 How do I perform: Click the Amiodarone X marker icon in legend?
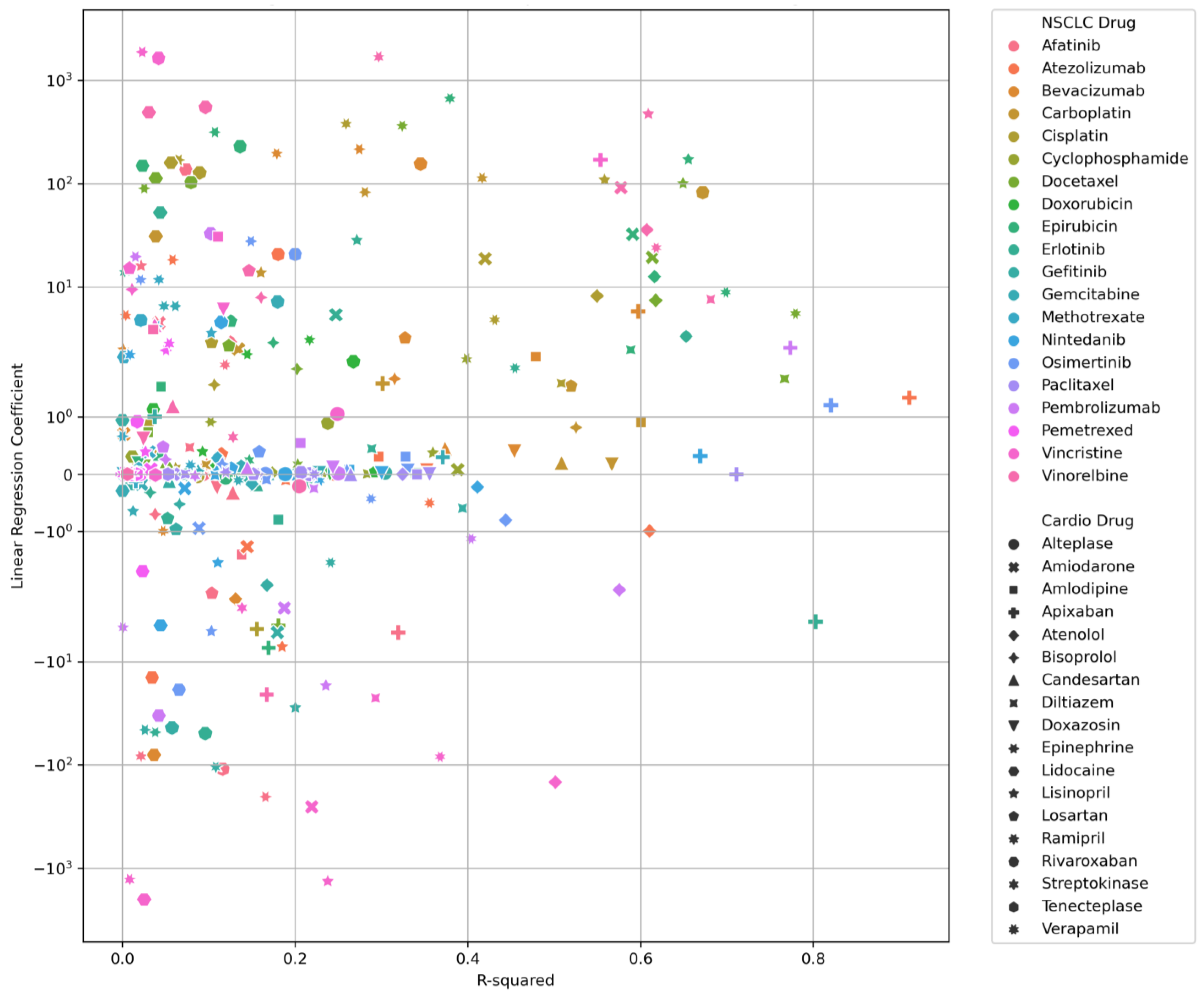click(1013, 567)
